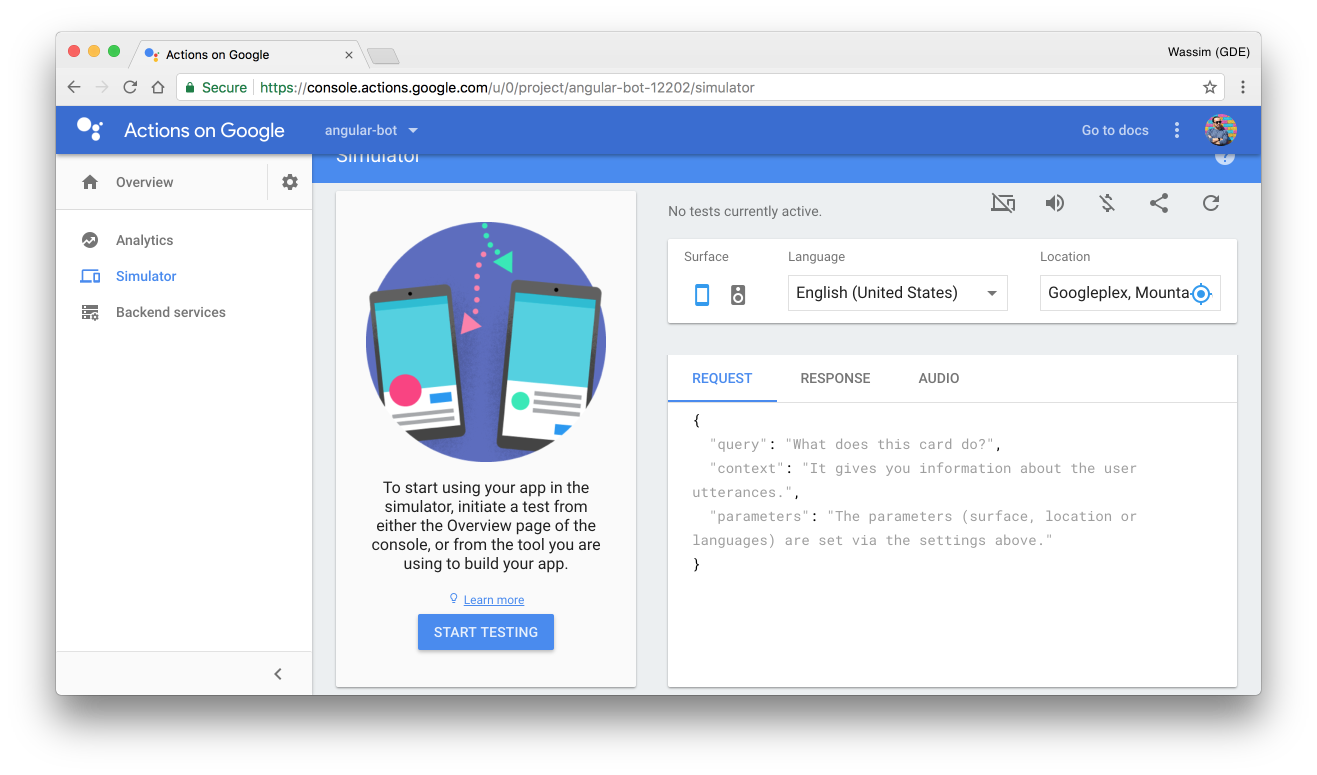The width and height of the screenshot is (1317, 775).
Task: Click the Simulator devices icon
Action: pyautogui.click(x=90, y=276)
